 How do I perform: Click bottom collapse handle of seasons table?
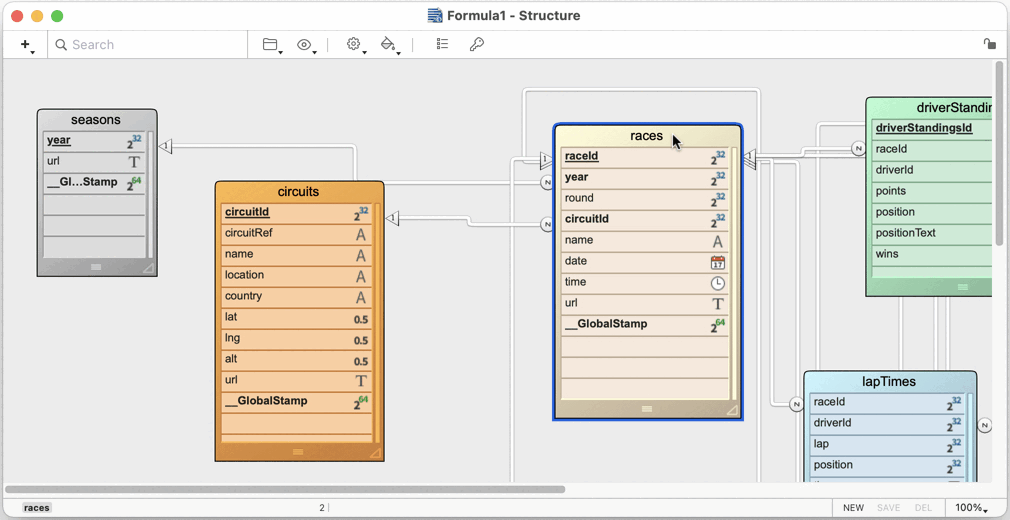pyautogui.click(x=96, y=267)
